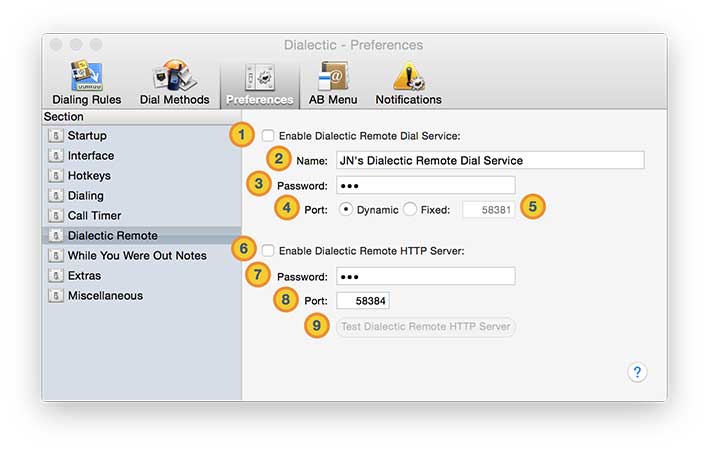Screen dimensions: 709x452
Task: Select Dialectic Remote section in sidebar
Action: (142, 235)
